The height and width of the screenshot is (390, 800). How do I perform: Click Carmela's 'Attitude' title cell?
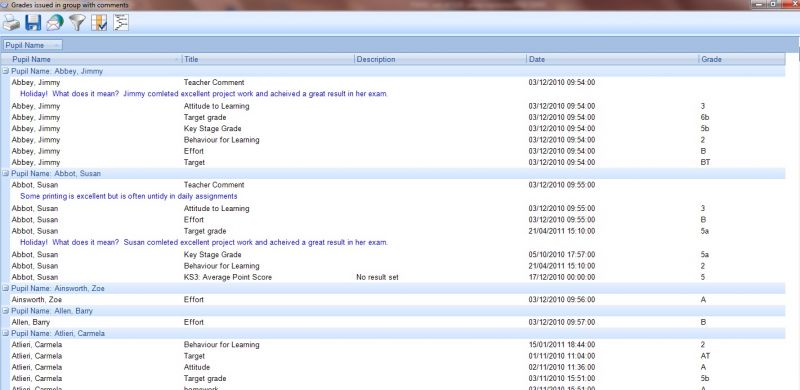196,367
